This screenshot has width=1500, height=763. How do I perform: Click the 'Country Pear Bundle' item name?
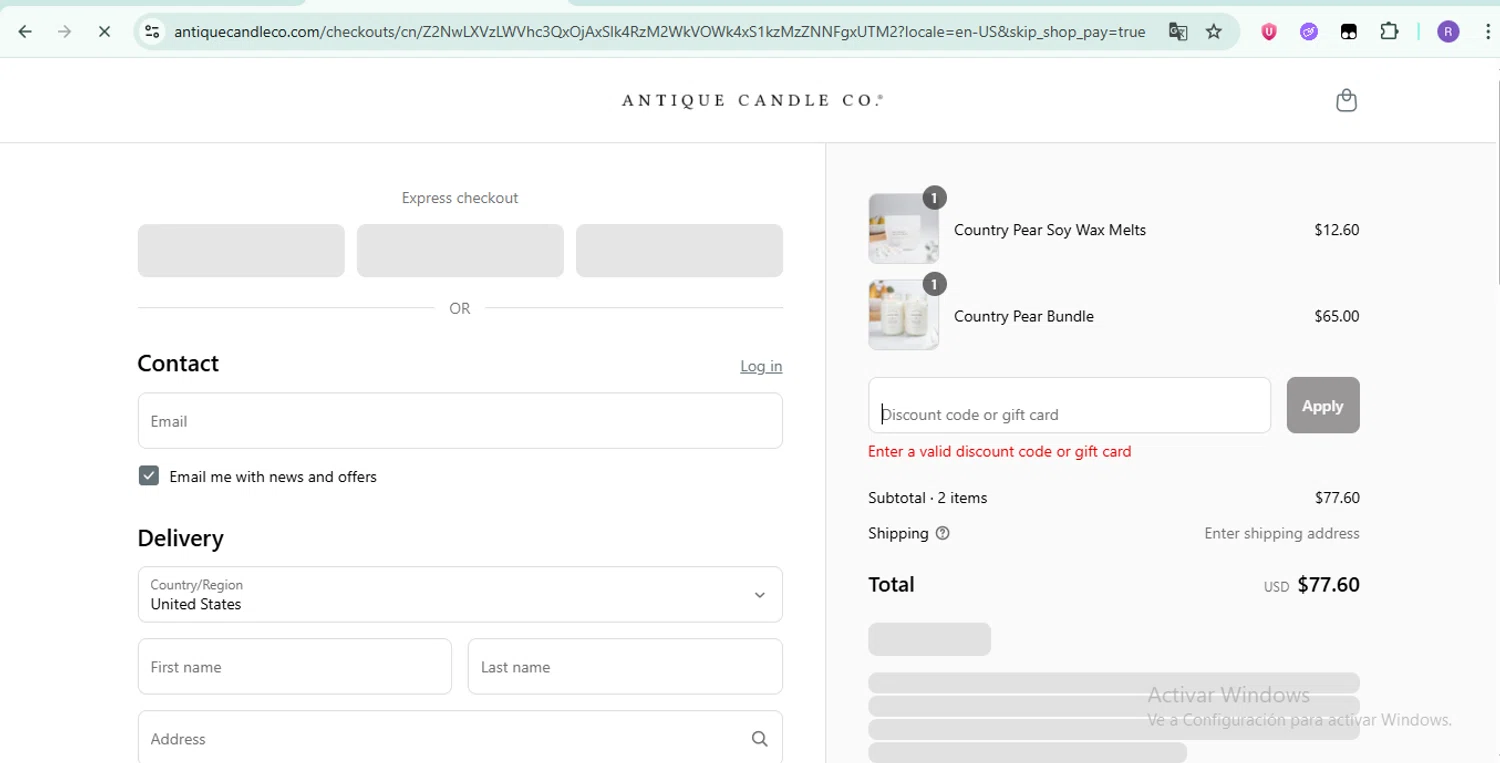pyautogui.click(x=1024, y=316)
